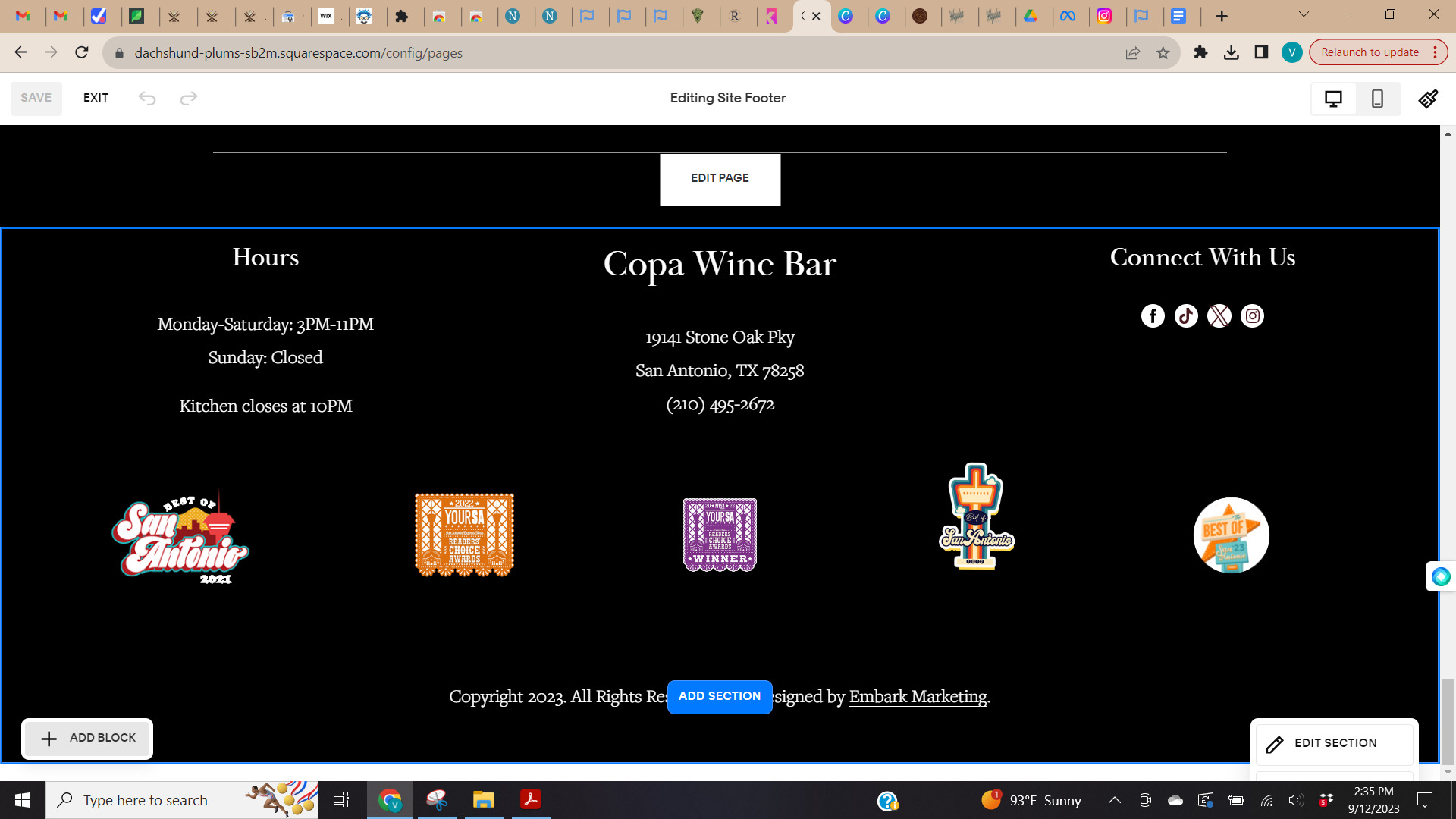Click the (210) 495-2672 phone text
Viewport: 1456px width, 819px height.
pyautogui.click(x=720, y=404)
